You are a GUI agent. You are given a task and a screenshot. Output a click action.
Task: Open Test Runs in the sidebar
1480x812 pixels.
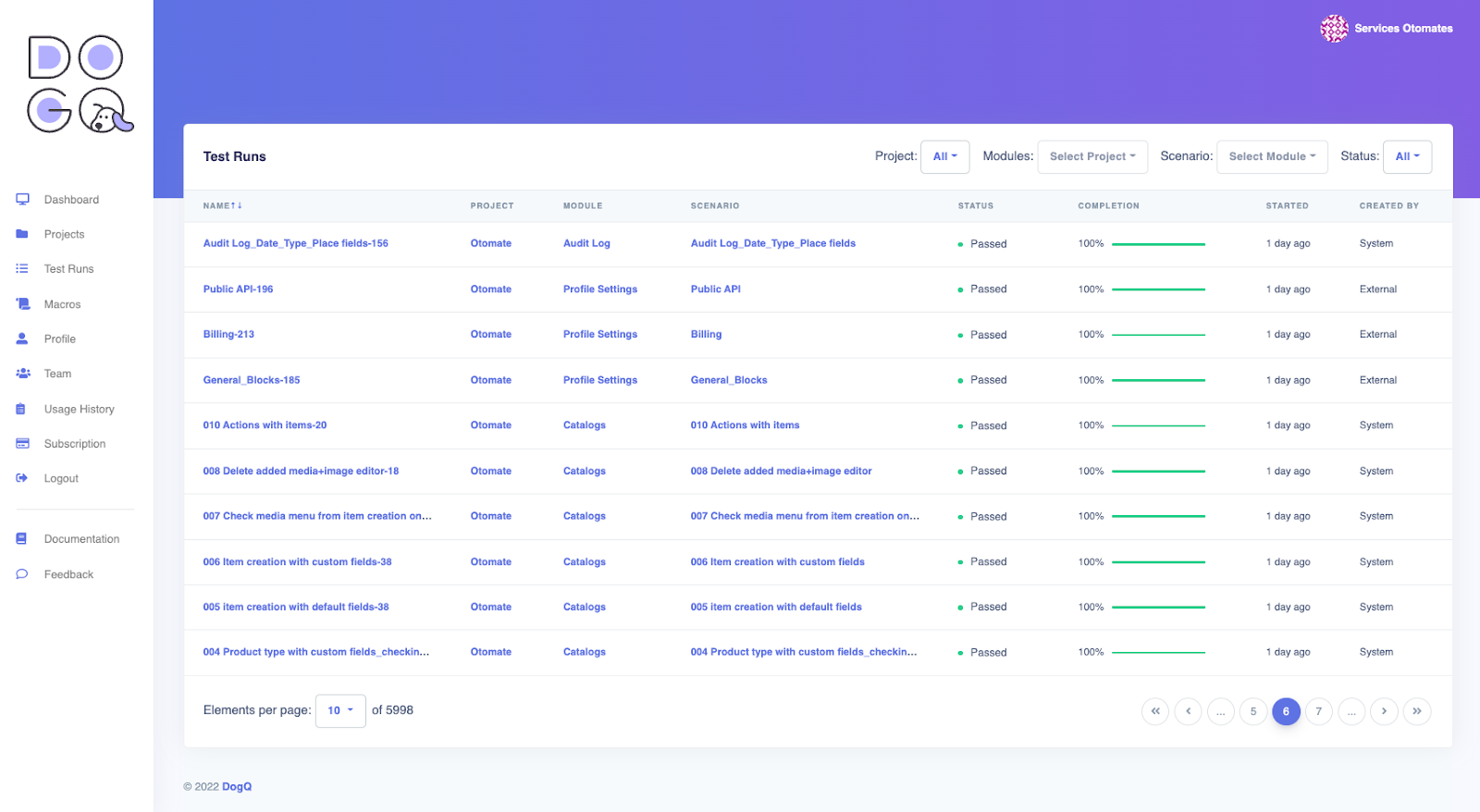(68, 269)
